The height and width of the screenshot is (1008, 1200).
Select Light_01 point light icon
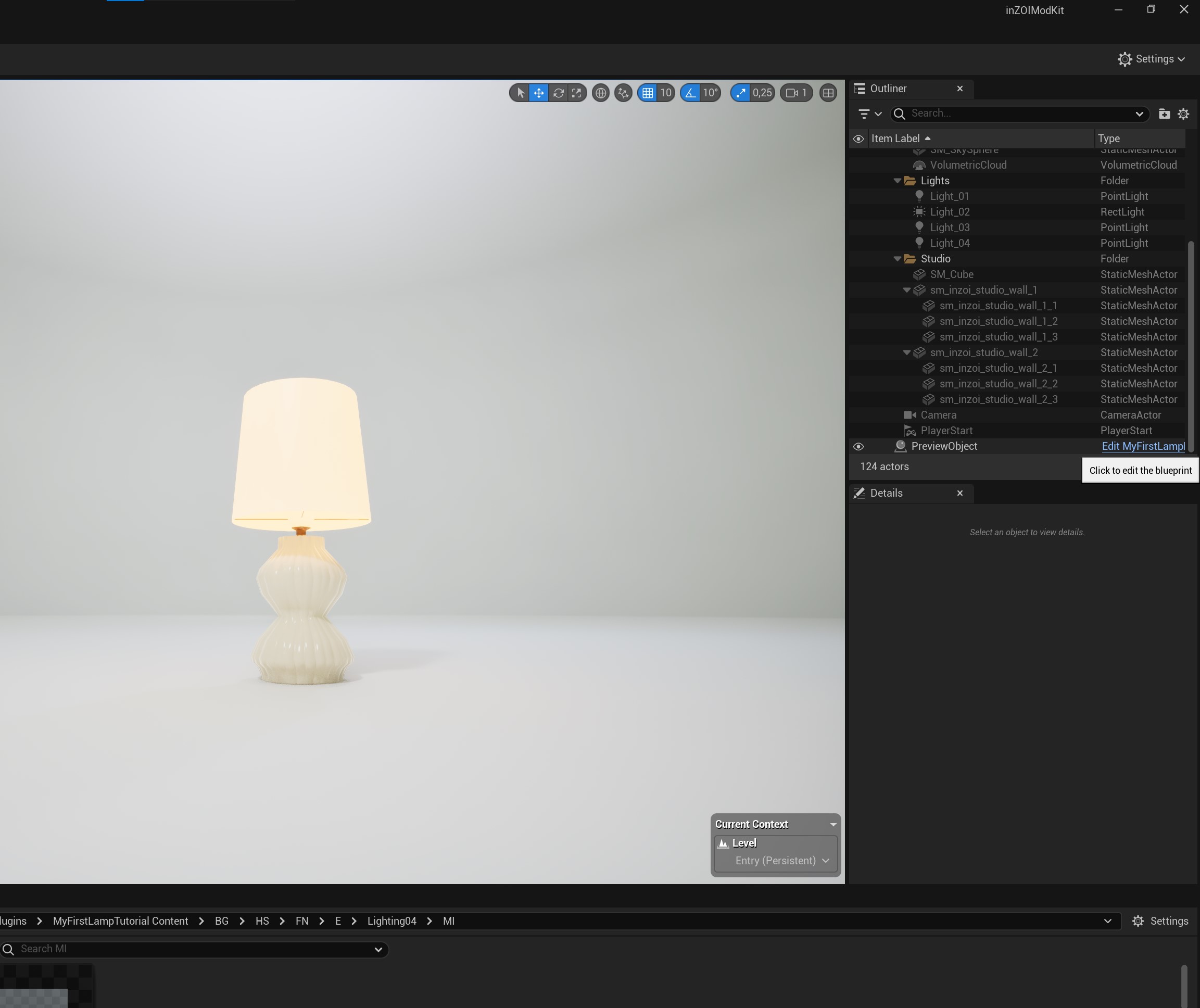pos(919,196)
